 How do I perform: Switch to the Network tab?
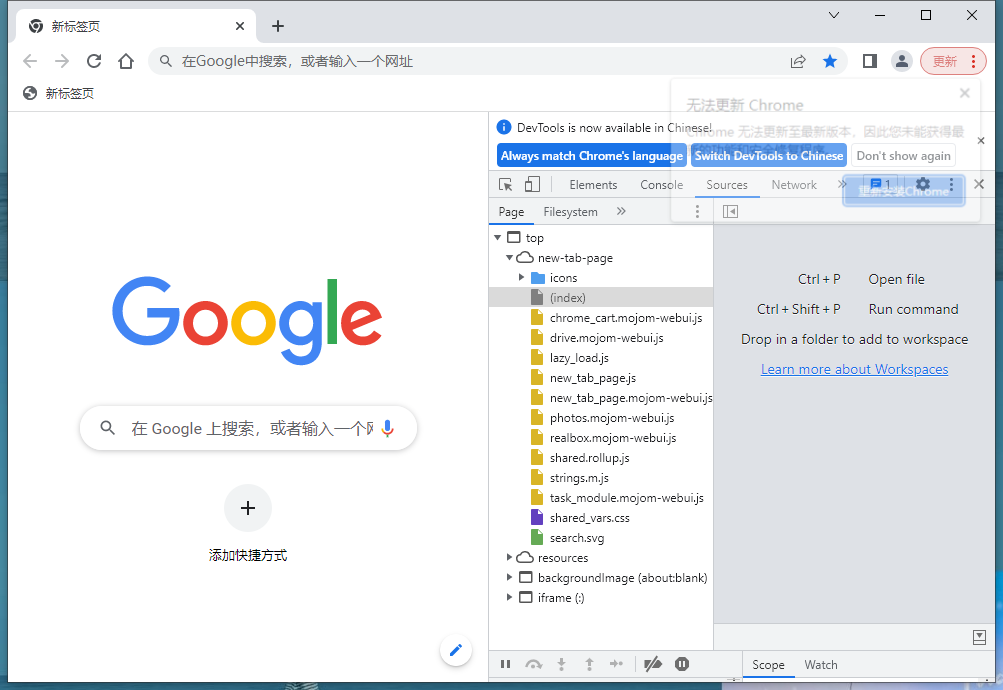tap(794, 185)
